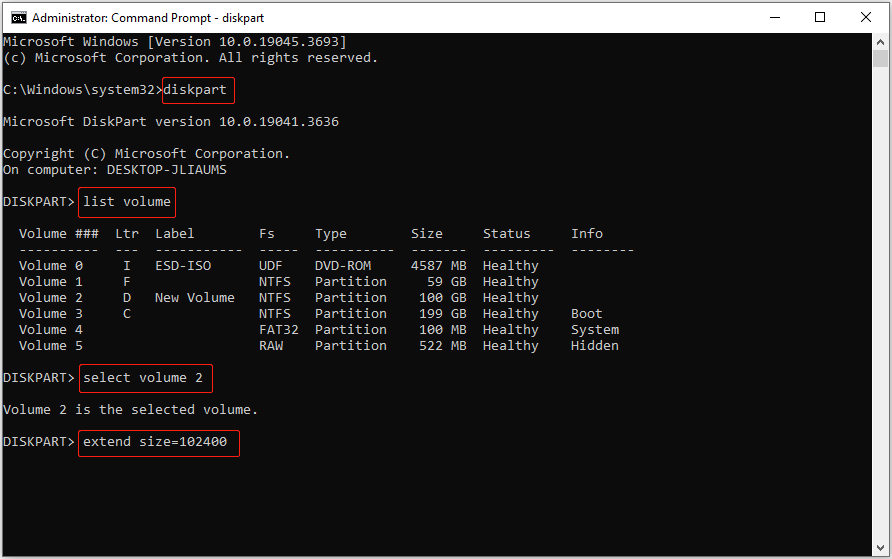Click the 'C:\Windows\system32>' prompt text
The image size is (892, 559).
[x=82, y=90]
